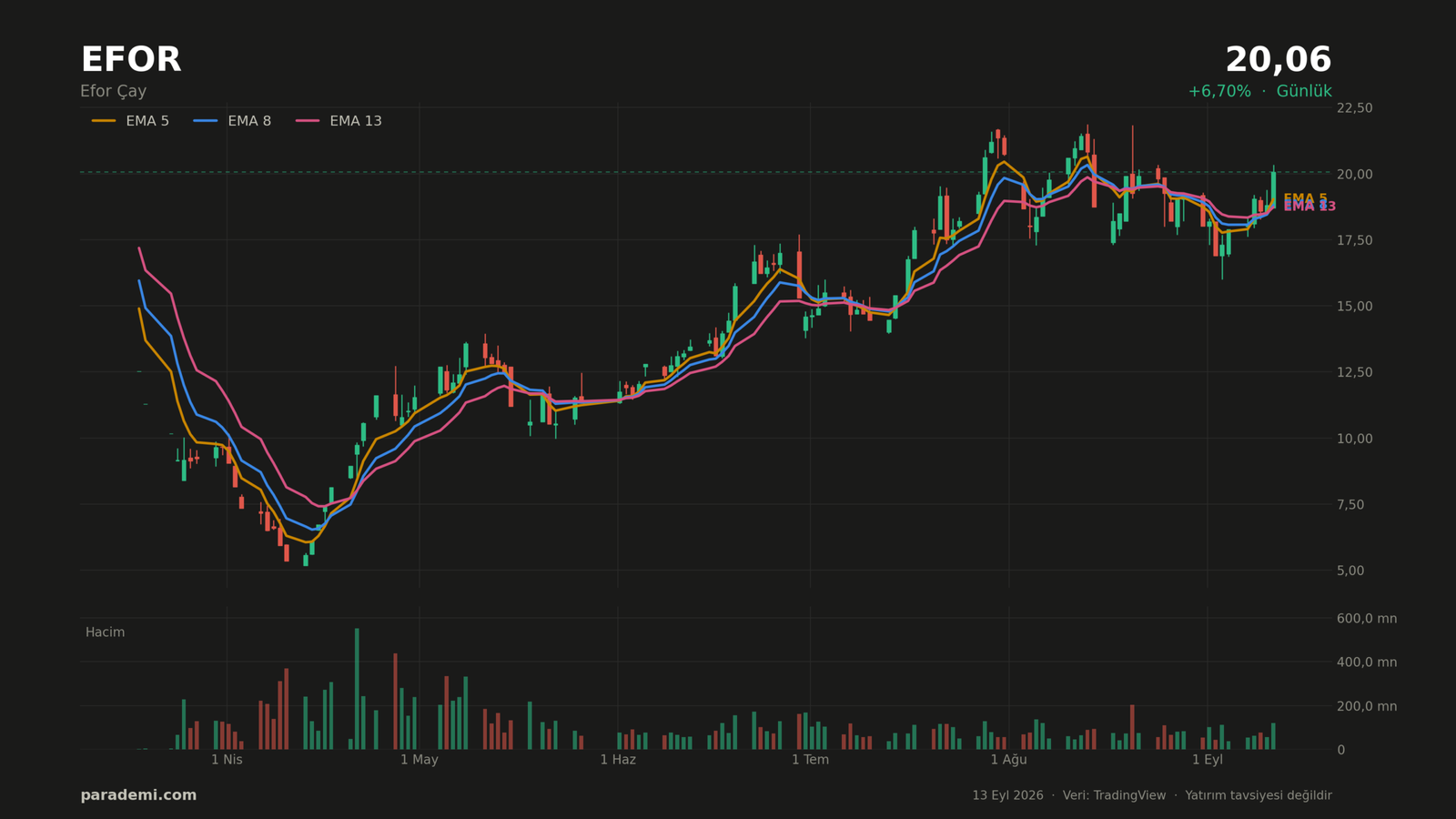Screen dimensions: 1456x819
Task: Click the orange EMA 5 legend line swatch
Action: 104,121
